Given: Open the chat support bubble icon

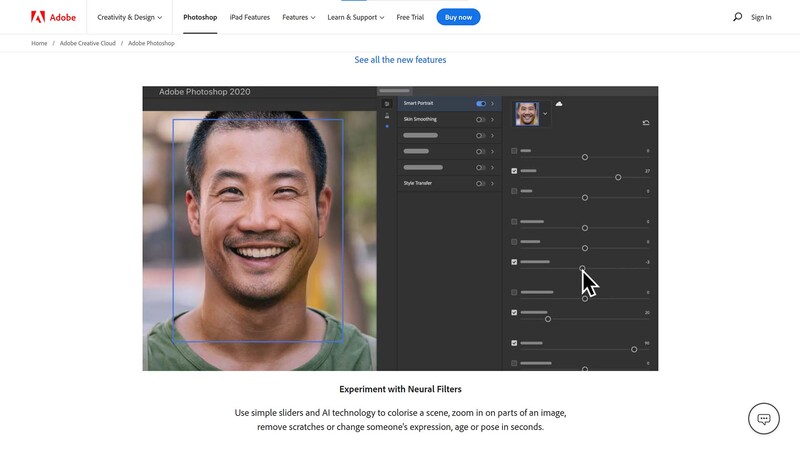Looking at the screenshot, I should [x=763, y=419].
